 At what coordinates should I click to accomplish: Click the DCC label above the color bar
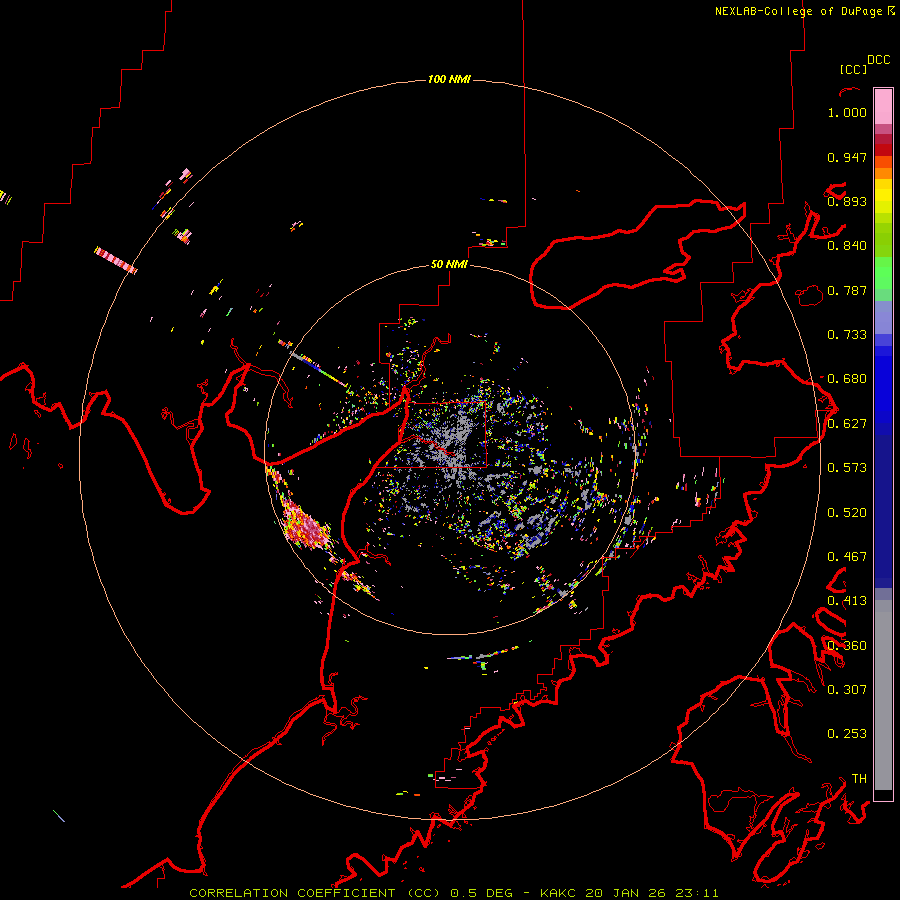(x=878, y=60)
